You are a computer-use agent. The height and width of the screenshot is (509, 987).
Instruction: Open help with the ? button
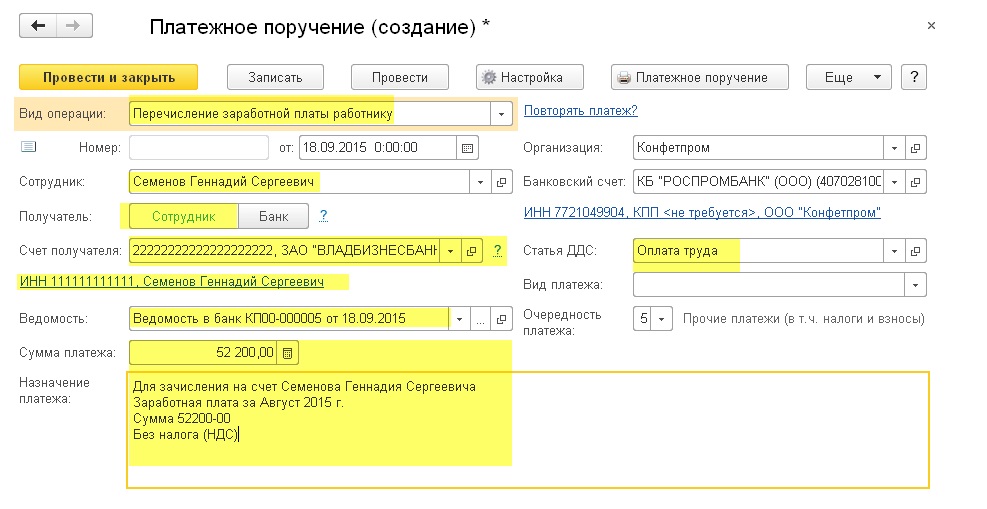pos(914,77)
